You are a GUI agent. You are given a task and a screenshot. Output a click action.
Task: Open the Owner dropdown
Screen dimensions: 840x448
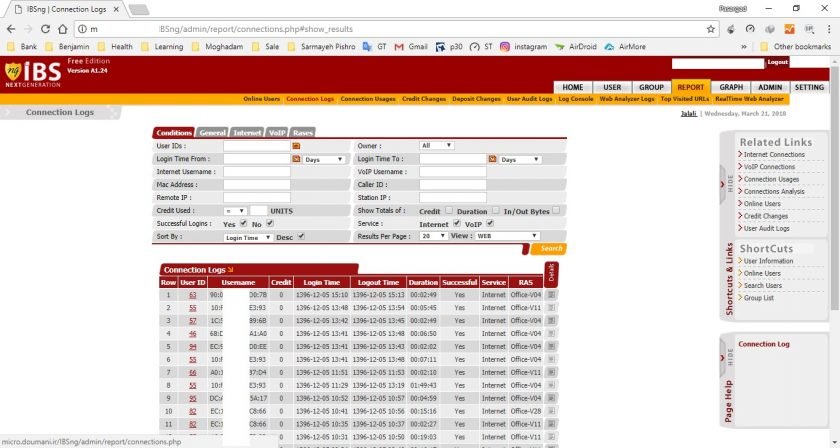click(437, 146)
